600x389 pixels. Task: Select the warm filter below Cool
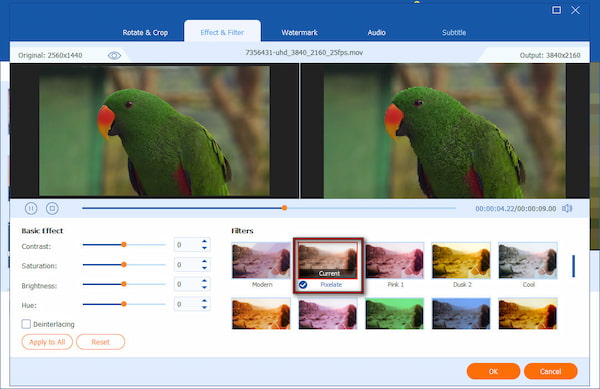pos(528,314)
